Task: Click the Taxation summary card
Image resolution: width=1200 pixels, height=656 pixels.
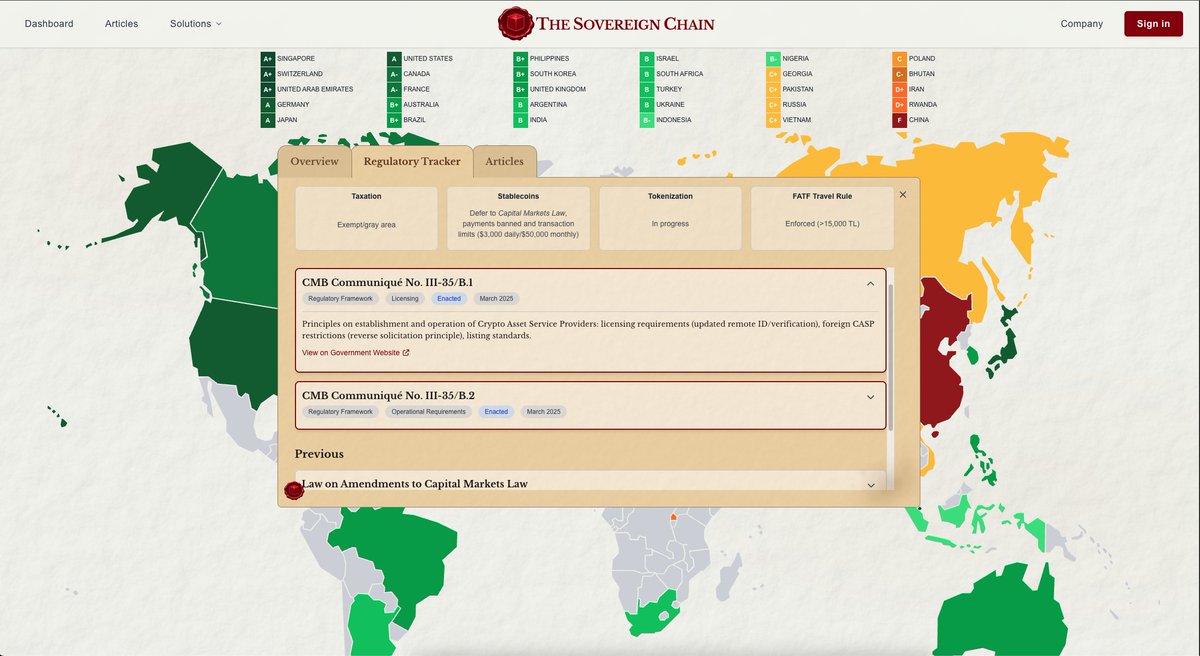Action: click(366, 218)
